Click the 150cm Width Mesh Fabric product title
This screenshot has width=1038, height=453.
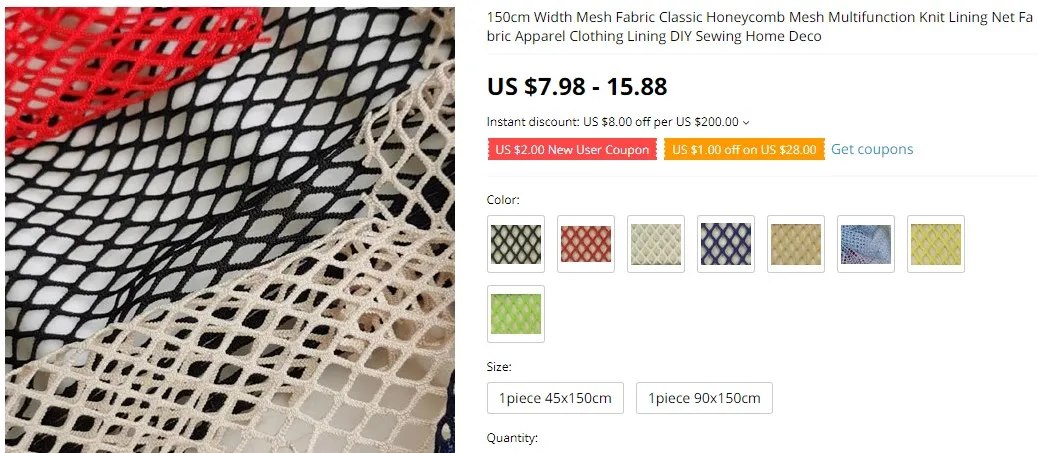[x=760, y=26]
